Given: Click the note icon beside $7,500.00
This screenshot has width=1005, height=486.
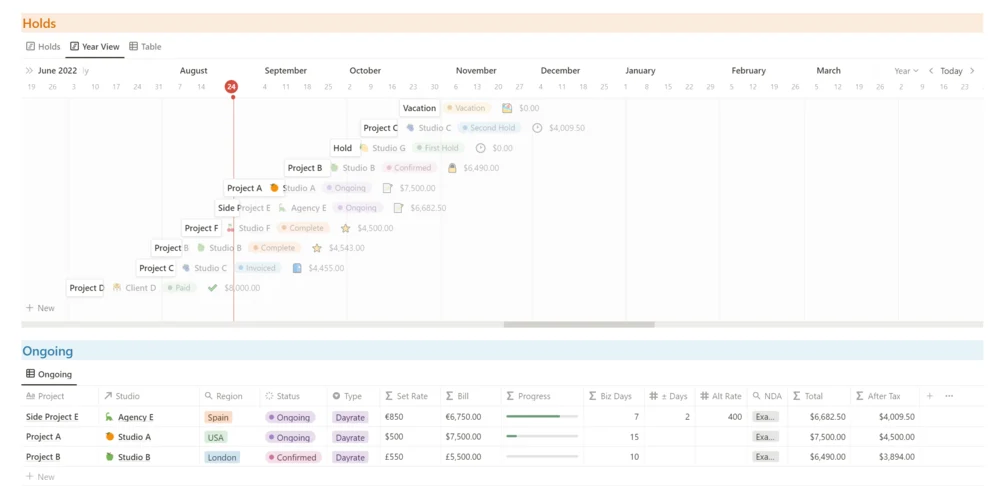Looking at the screenshot, I should [x=387, y=188].
